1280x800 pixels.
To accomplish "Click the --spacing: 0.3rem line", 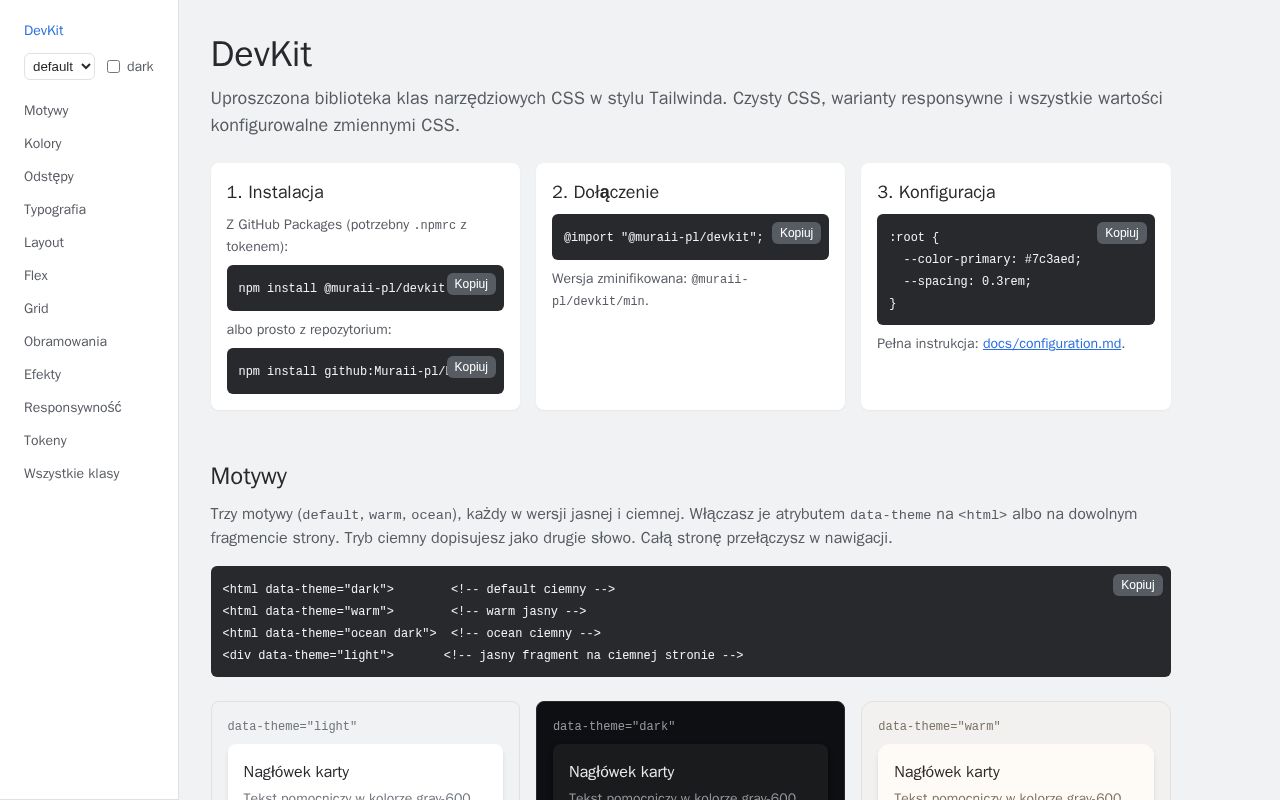I will tap(967, 281).
